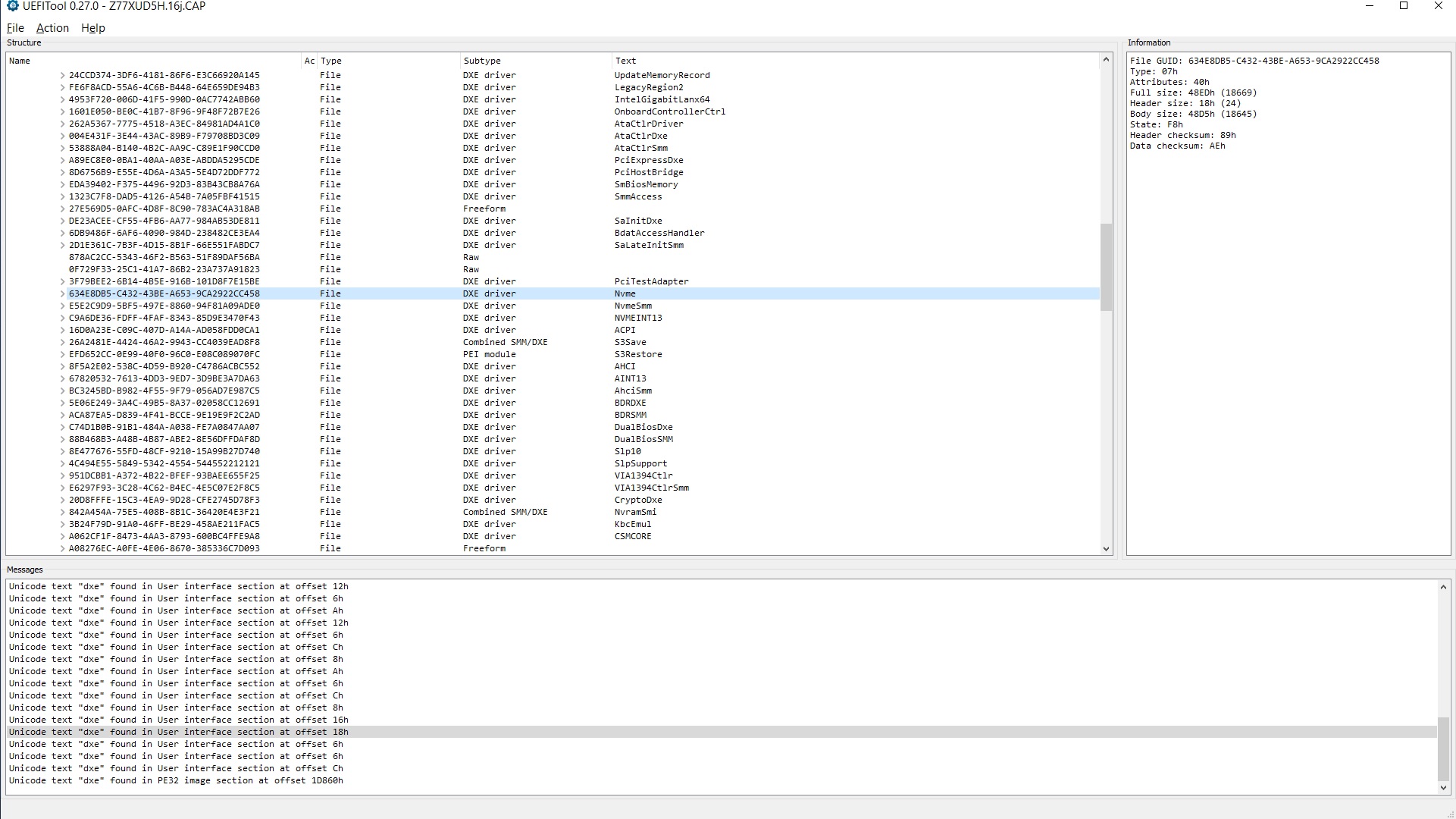Sort by the Type column header
This screenshot has height=819, width=1456.
coord(389,61)
